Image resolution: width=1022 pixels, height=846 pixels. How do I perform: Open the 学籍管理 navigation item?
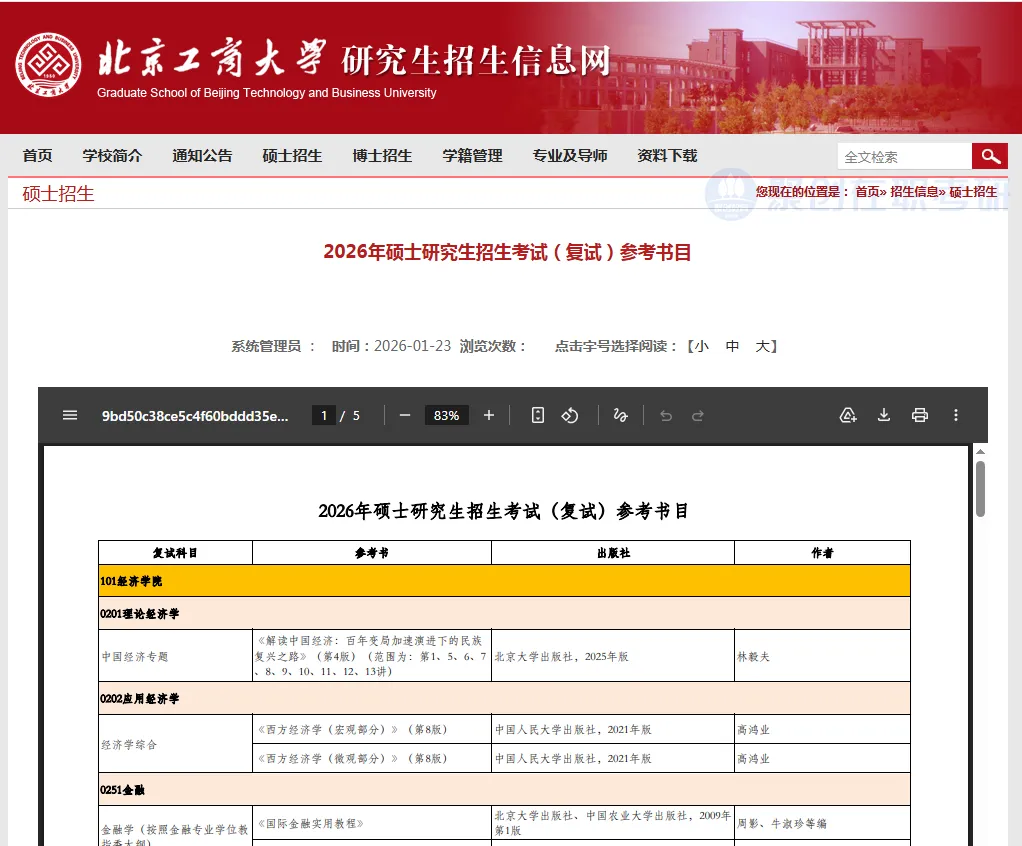(x=473, y=156)
